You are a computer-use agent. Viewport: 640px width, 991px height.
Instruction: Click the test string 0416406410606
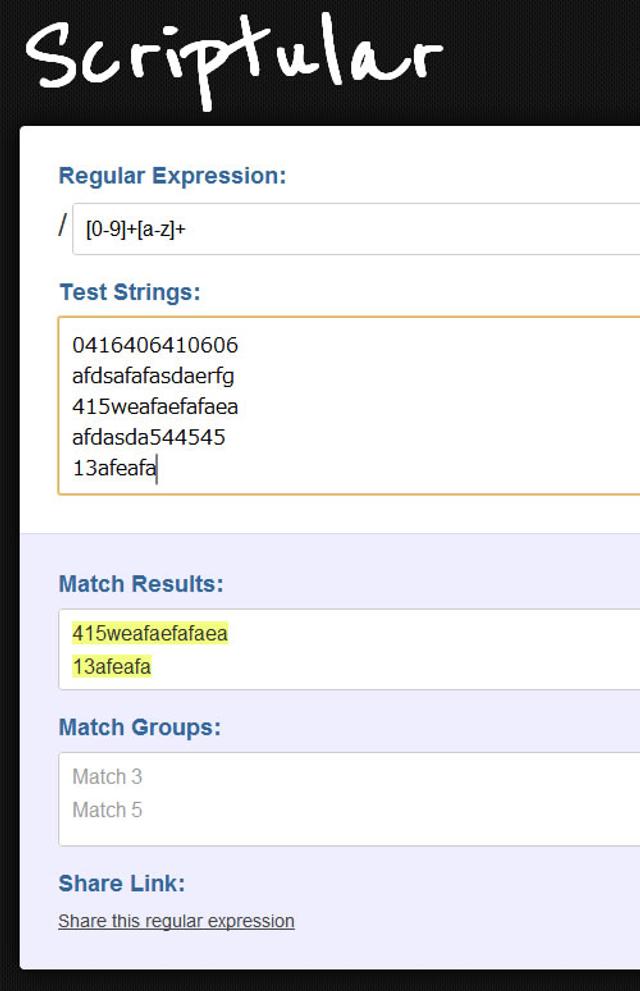coord(155,346)
